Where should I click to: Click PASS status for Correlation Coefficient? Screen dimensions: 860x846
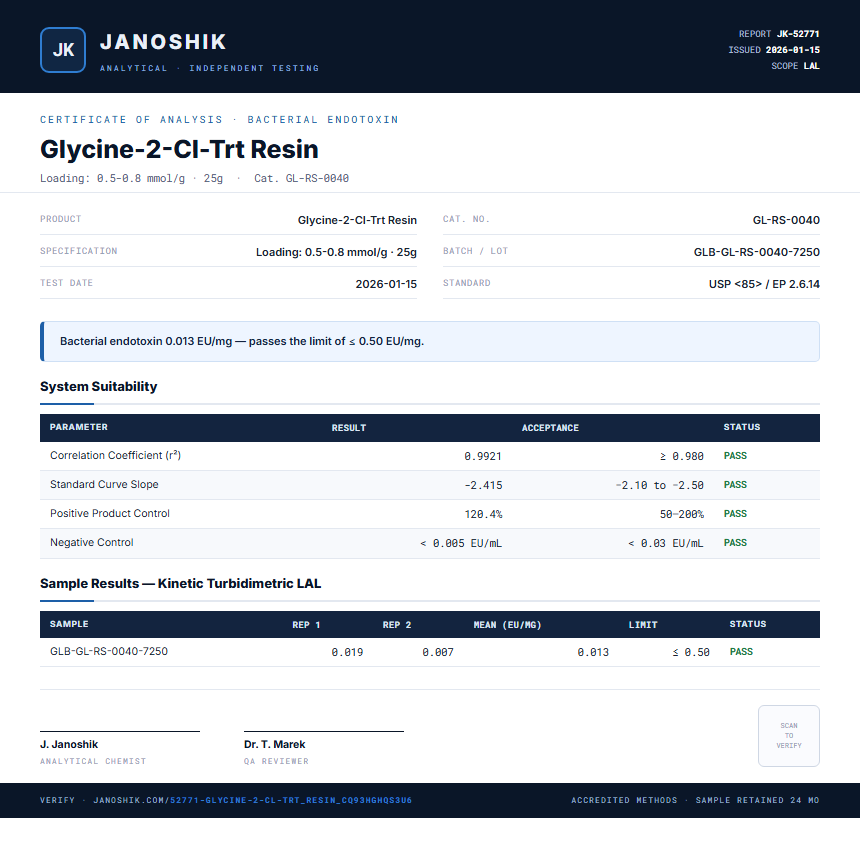[x=735, y=456]
